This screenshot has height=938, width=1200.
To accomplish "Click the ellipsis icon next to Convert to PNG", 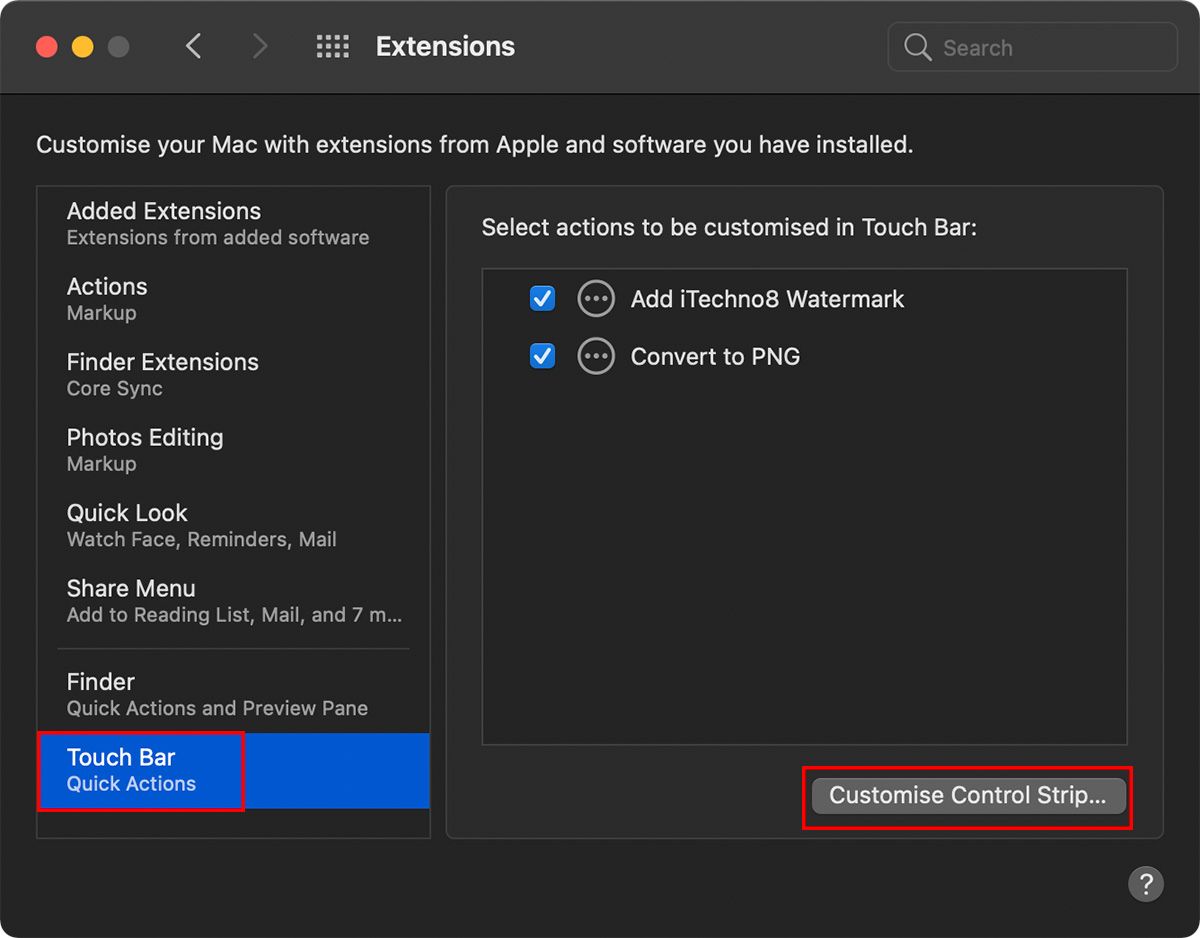I will coord(596,356).
